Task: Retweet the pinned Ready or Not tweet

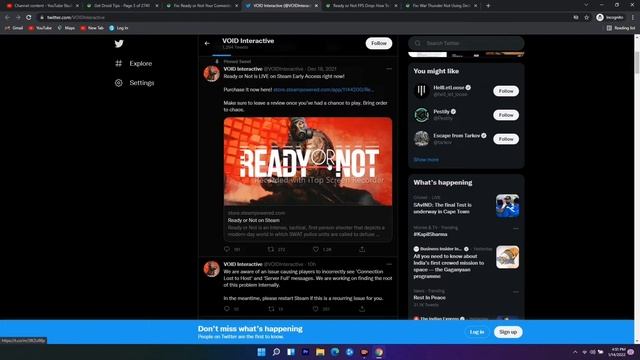Action: click(271, 249)
